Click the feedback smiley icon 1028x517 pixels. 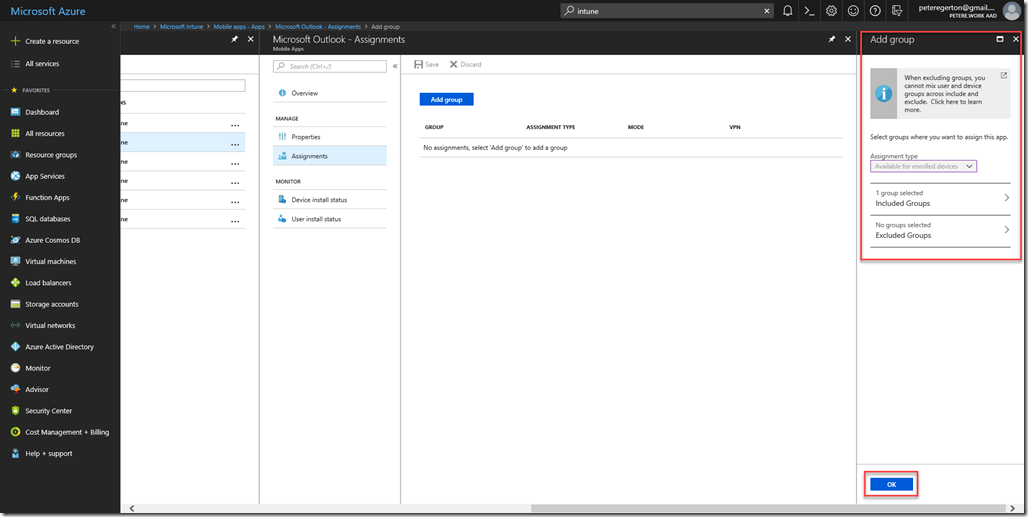853,11
